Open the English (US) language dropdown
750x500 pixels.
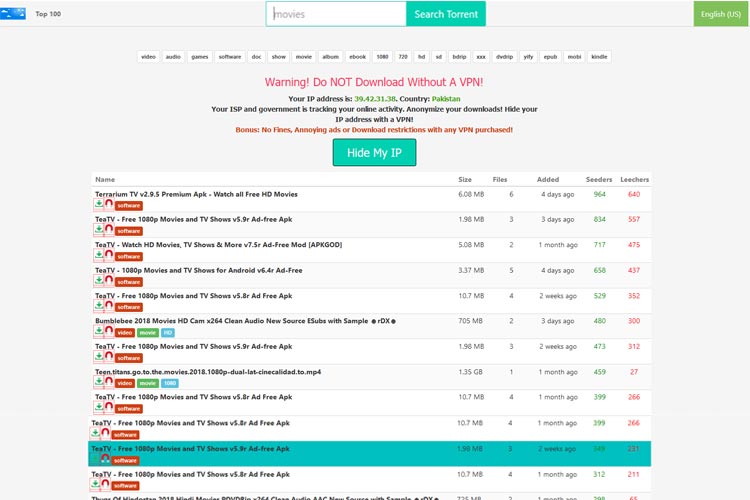[x=721, y=14]
